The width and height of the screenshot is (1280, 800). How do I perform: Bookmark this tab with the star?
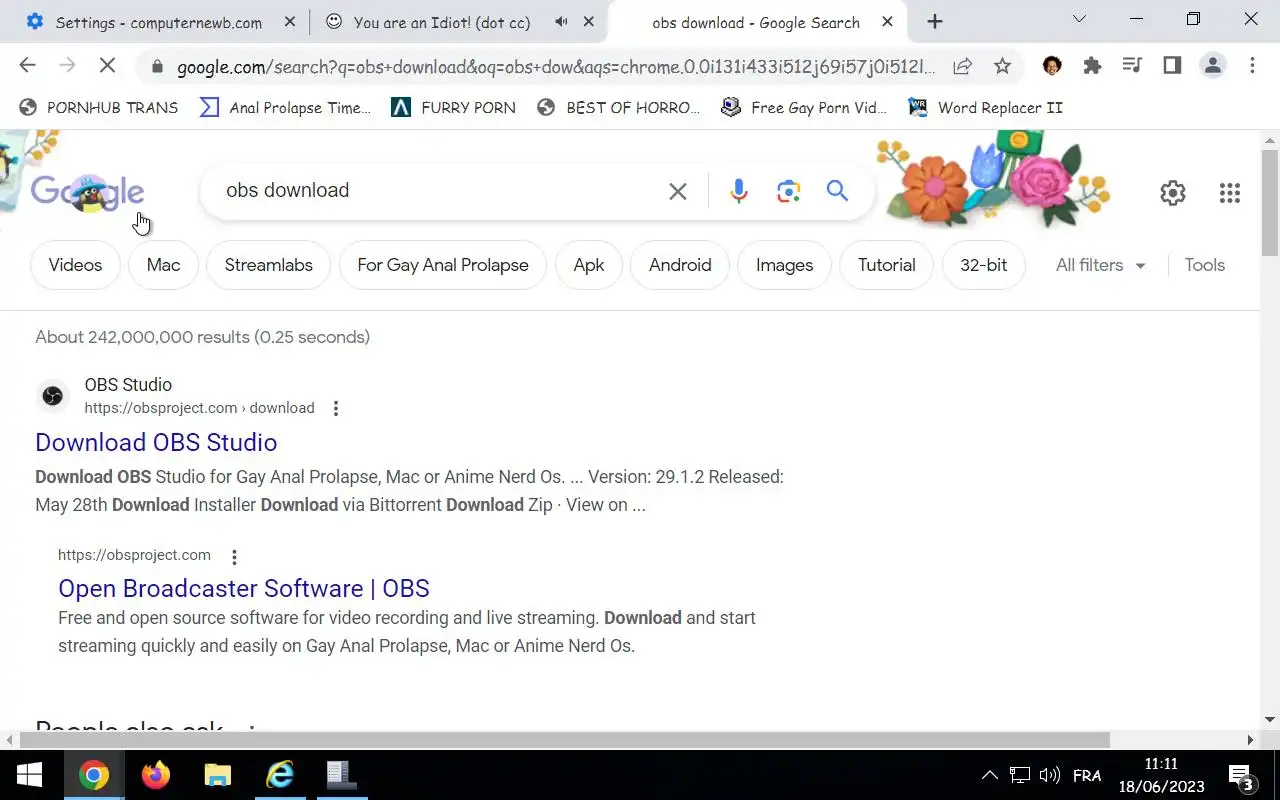point(1002,66)
